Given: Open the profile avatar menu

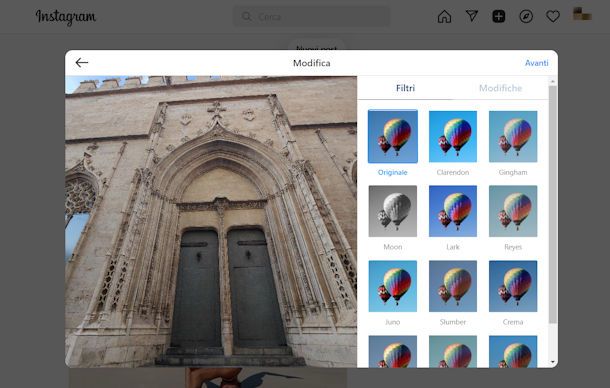Looking at the screenshot, I should (582, 14).
